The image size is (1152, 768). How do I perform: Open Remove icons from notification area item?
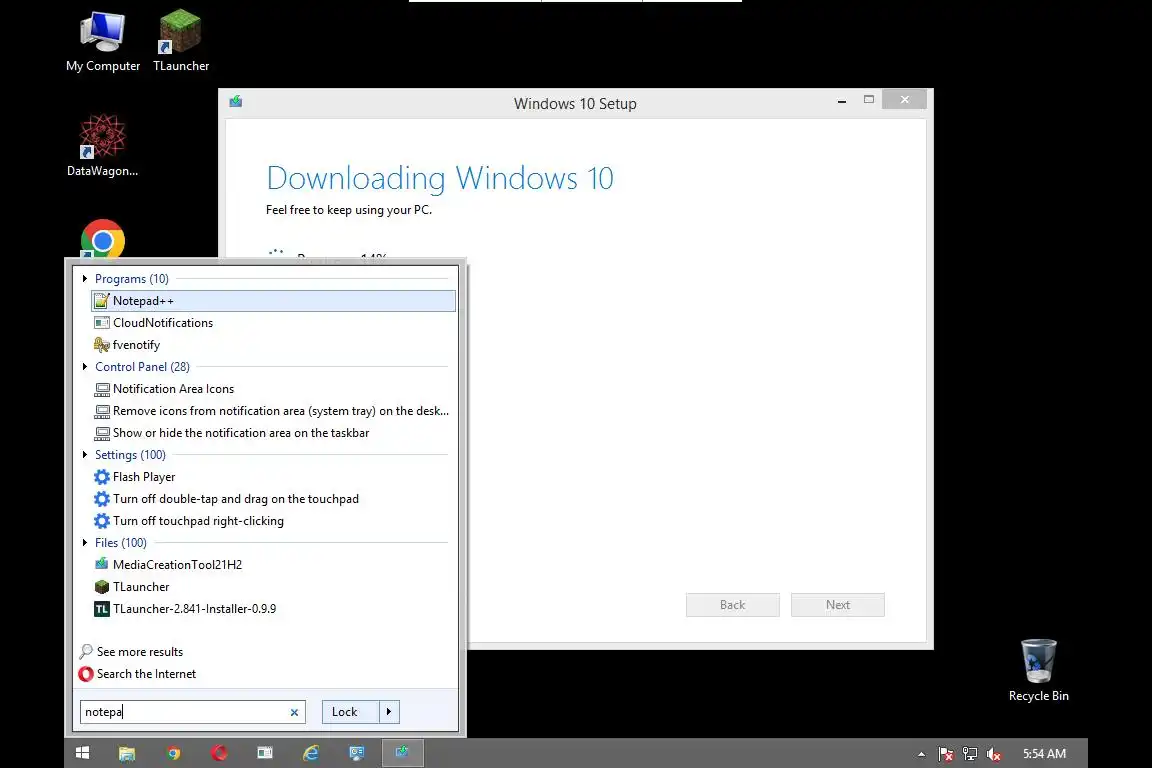271,411
